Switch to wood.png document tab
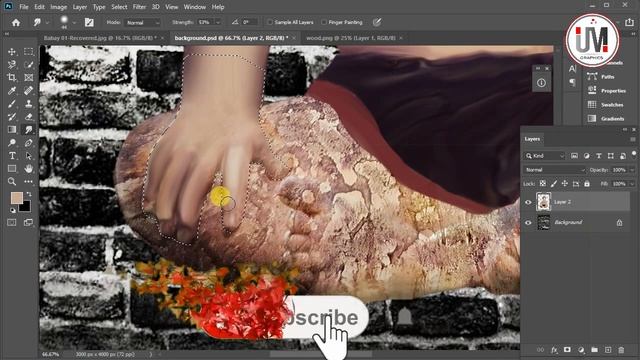Screen dimensions: 640x360 tap(350, 38)
